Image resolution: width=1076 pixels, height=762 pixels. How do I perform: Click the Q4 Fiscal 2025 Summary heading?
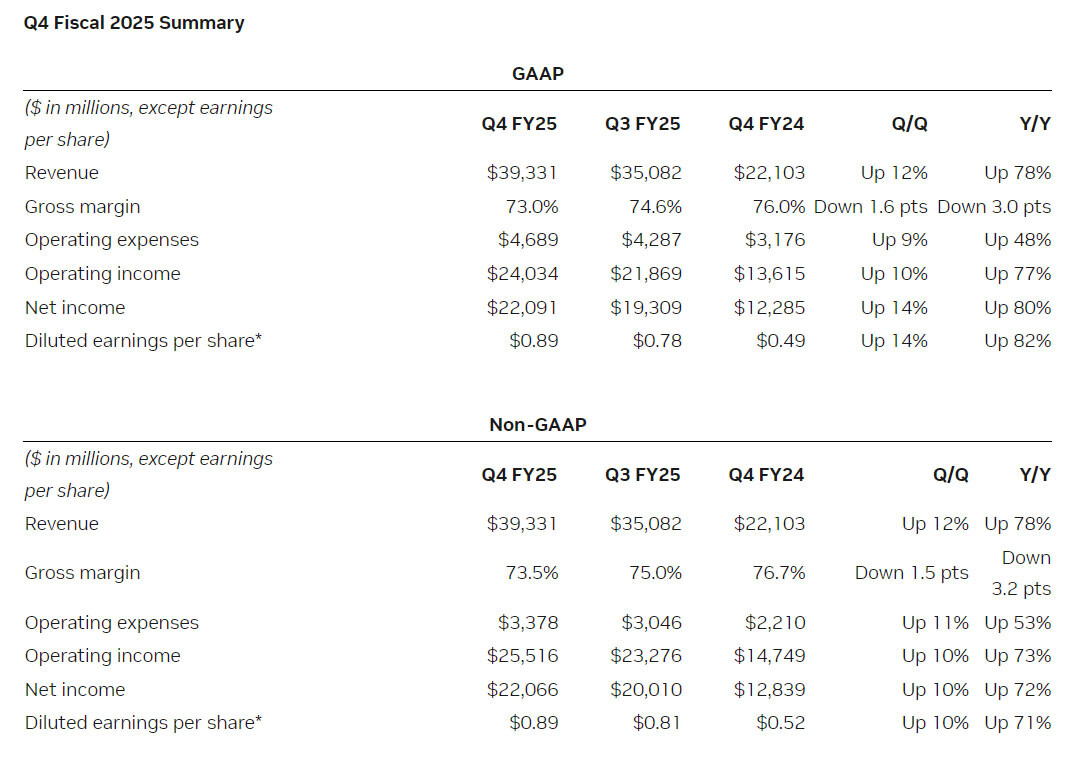coord(134,23)
